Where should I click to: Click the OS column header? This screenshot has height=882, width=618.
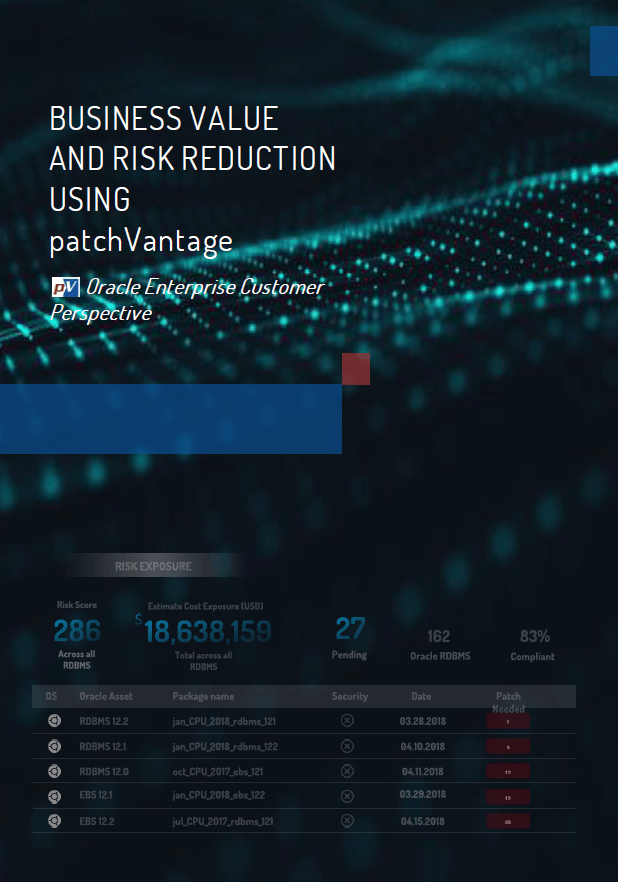(x=51, y=696)
